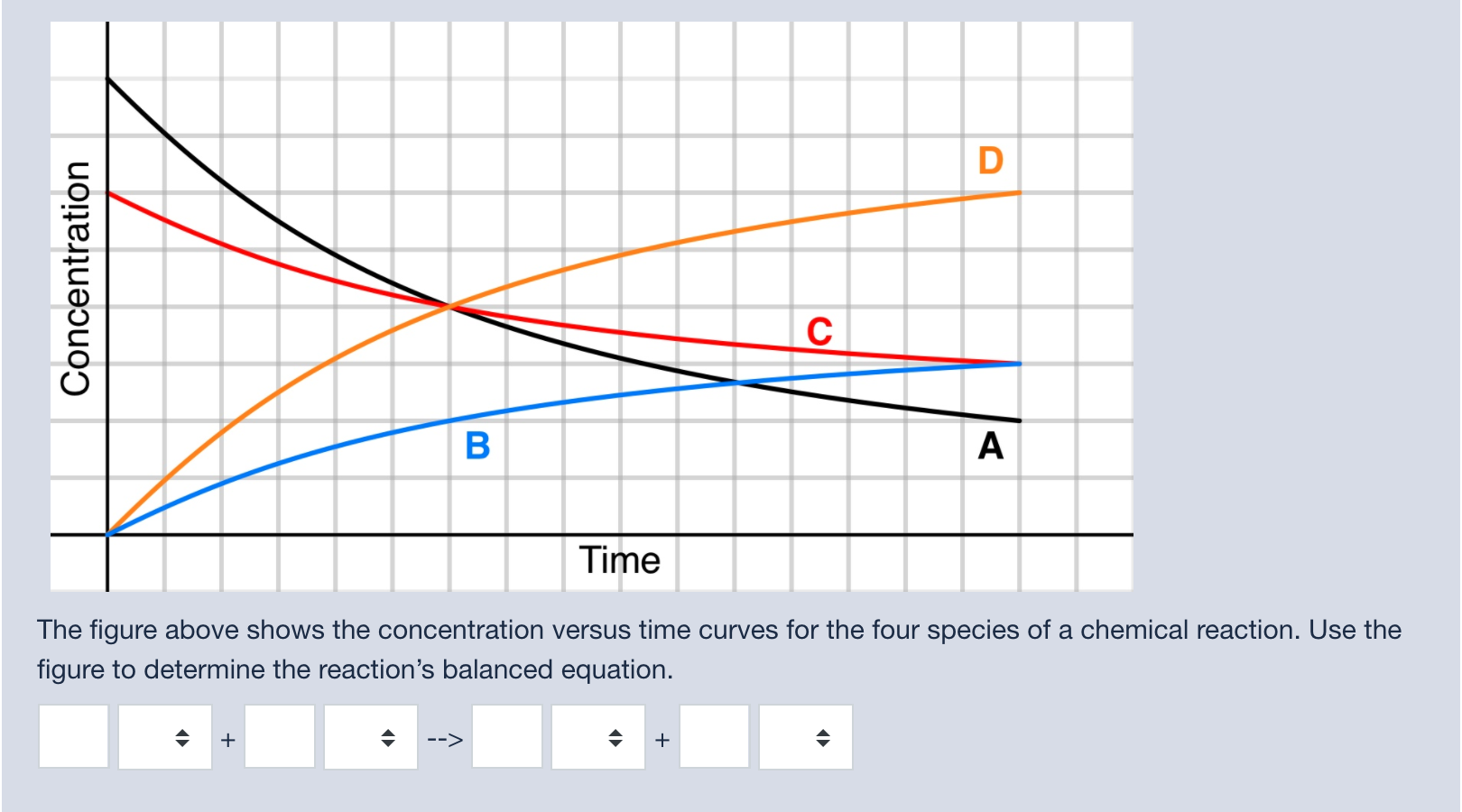This screenshot has width=1462, height=812.
Task: Click the plus sign between reactants
Action: coord(229,740)
